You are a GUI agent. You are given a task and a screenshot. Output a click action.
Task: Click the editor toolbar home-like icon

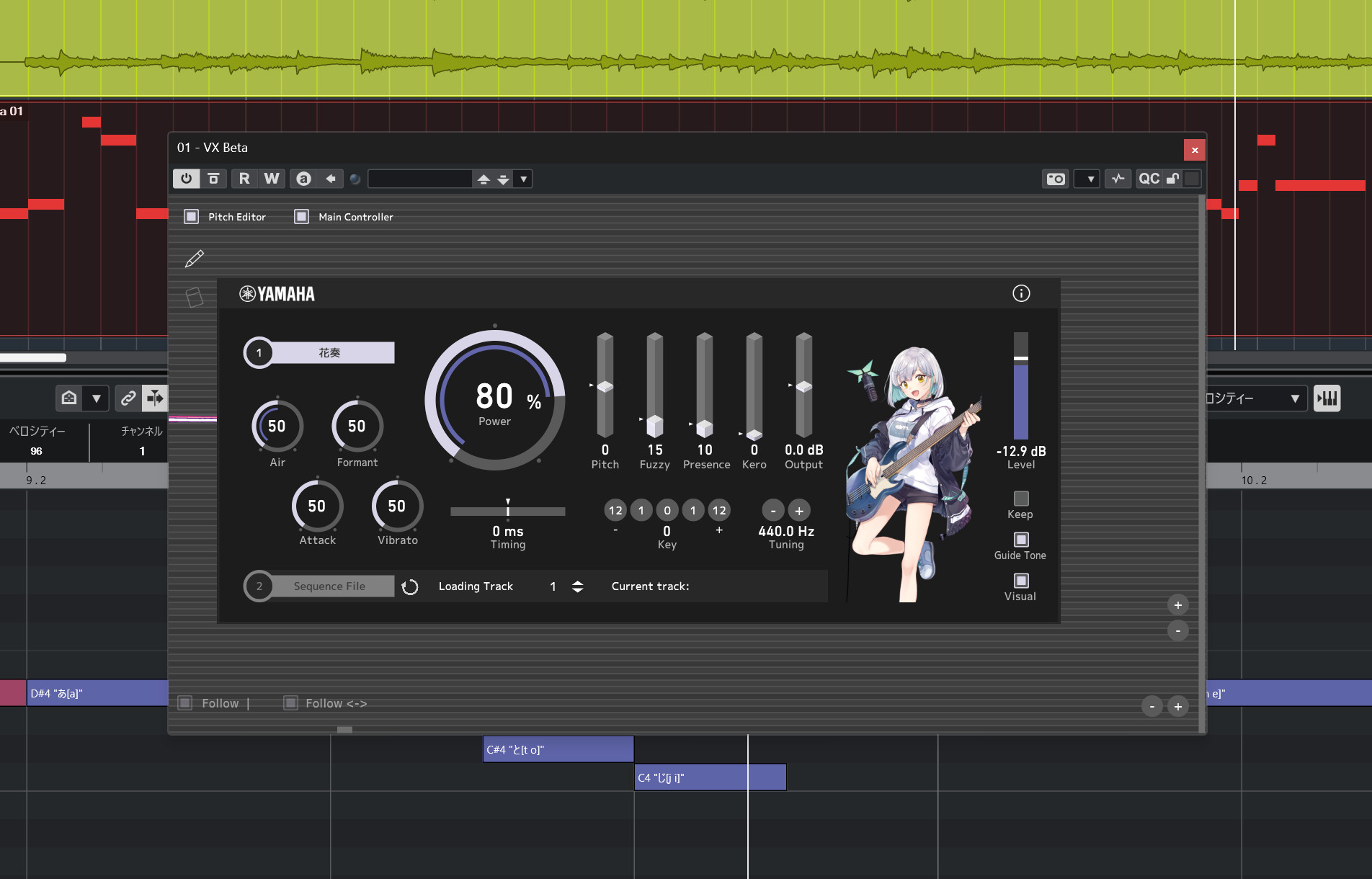[69, 398]
